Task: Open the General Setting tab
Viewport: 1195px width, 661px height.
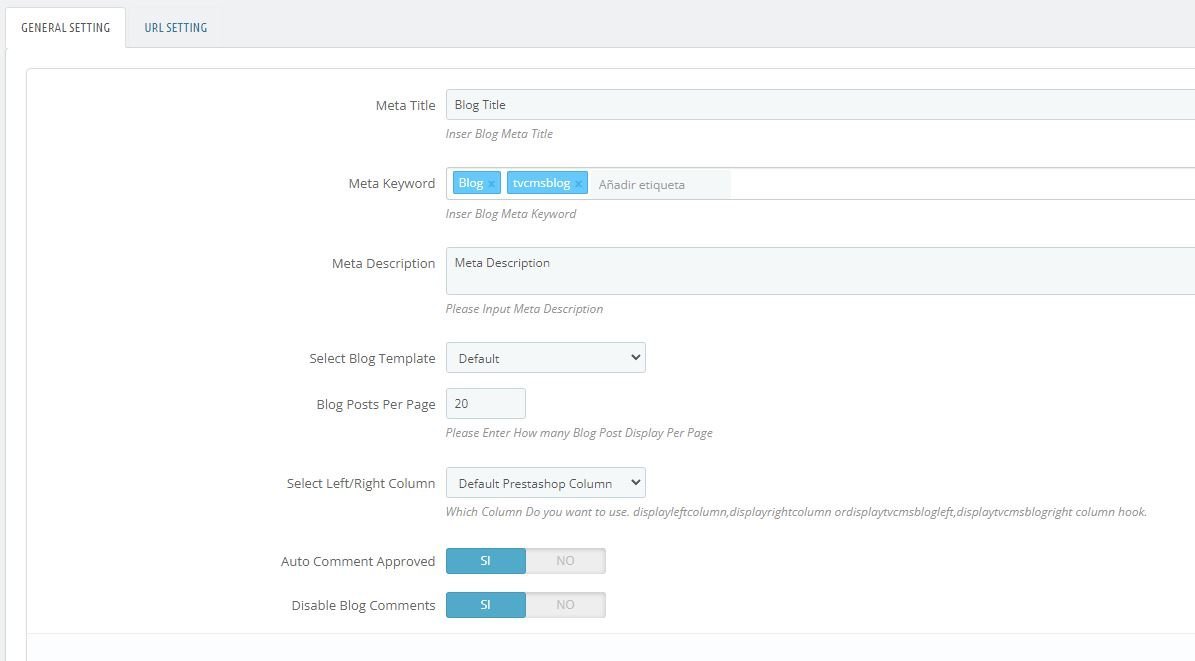Action: (66, 27)
